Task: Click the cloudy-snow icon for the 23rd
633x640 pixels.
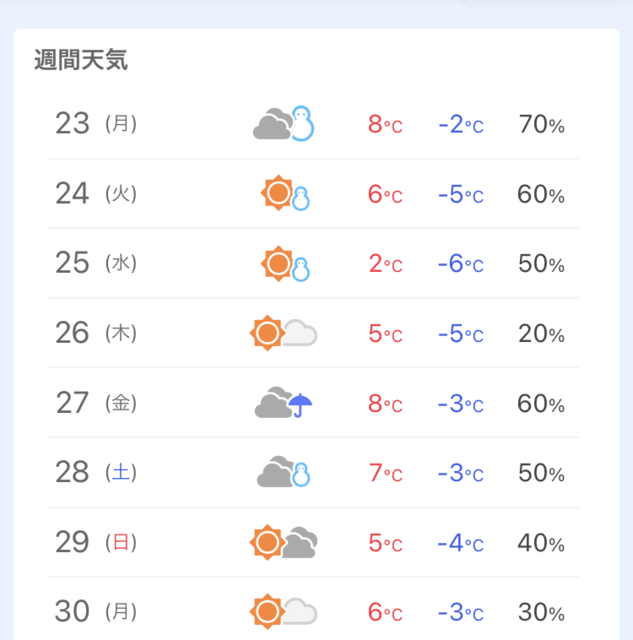Action: pos(284,124)
